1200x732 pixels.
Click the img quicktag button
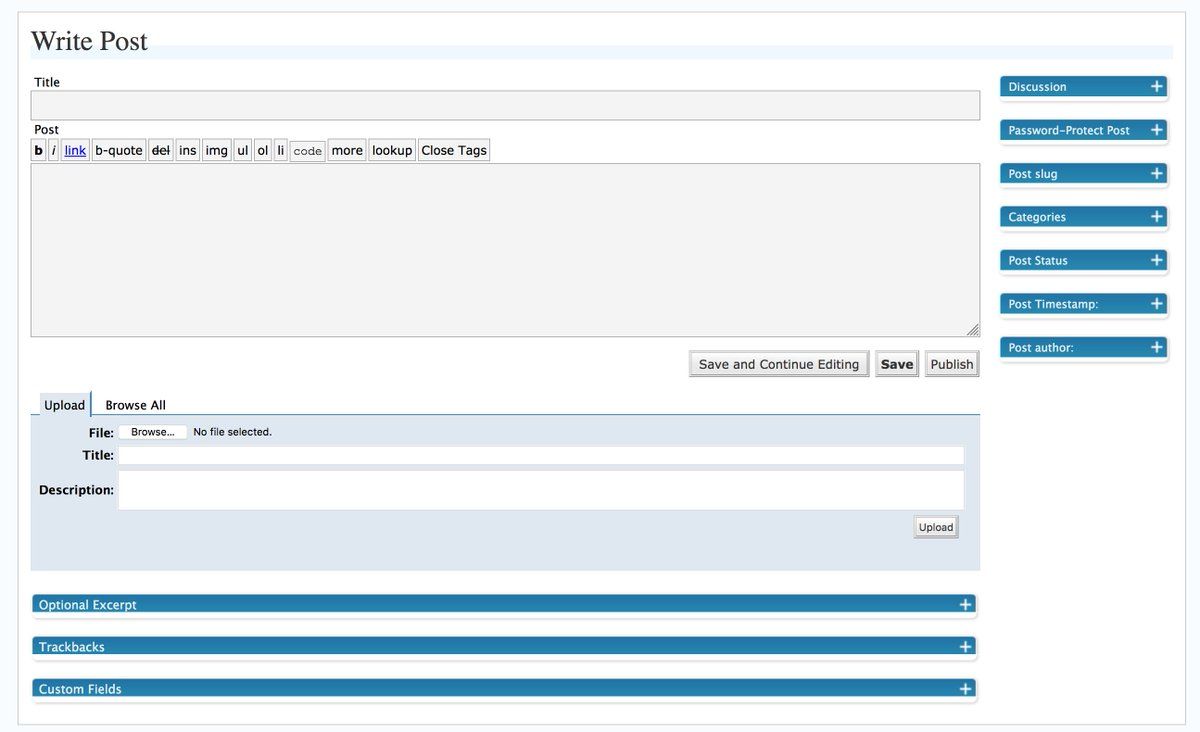216,151
